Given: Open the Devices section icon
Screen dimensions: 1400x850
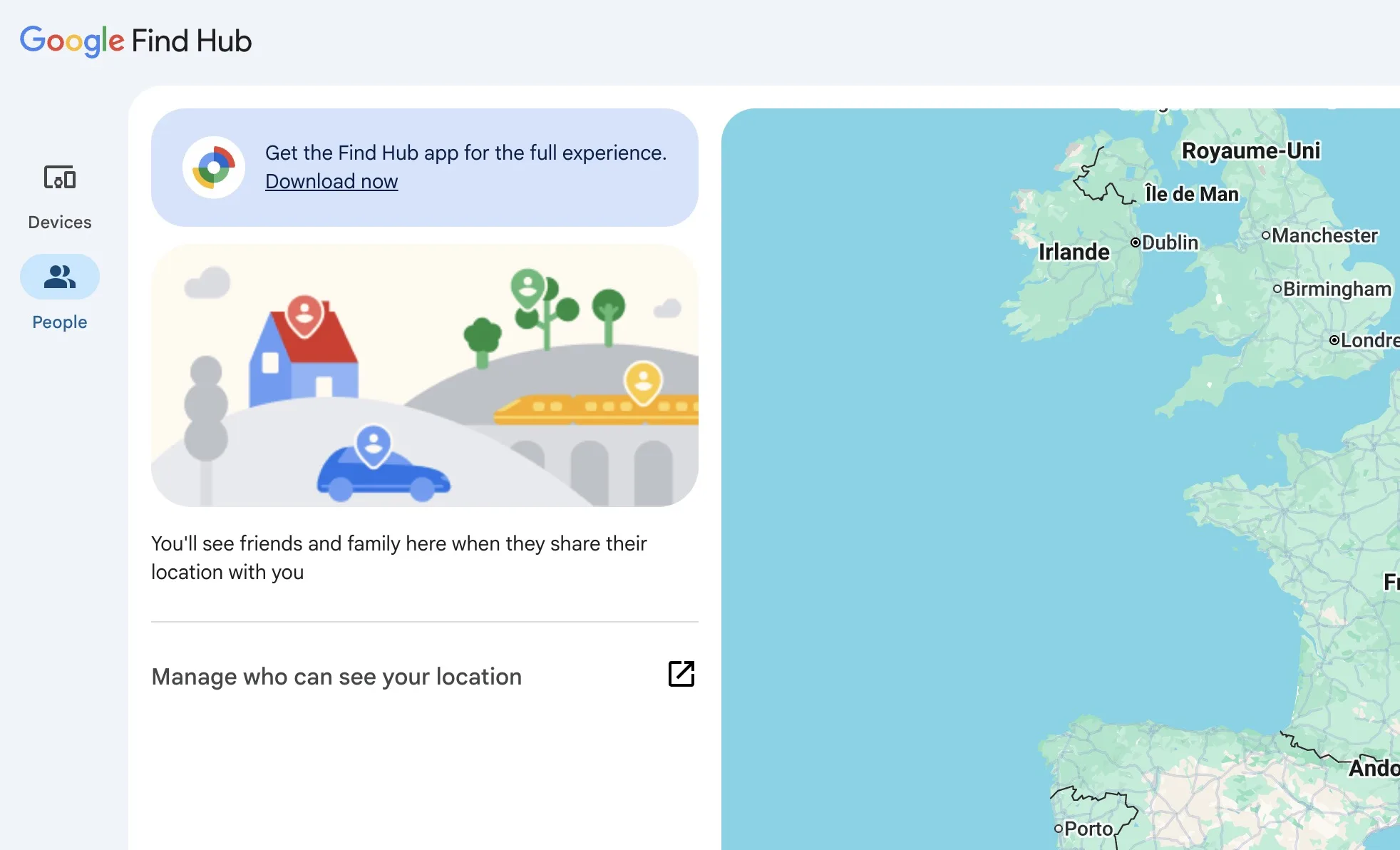Looking at the screenshot, I should (x=60, y=178).
